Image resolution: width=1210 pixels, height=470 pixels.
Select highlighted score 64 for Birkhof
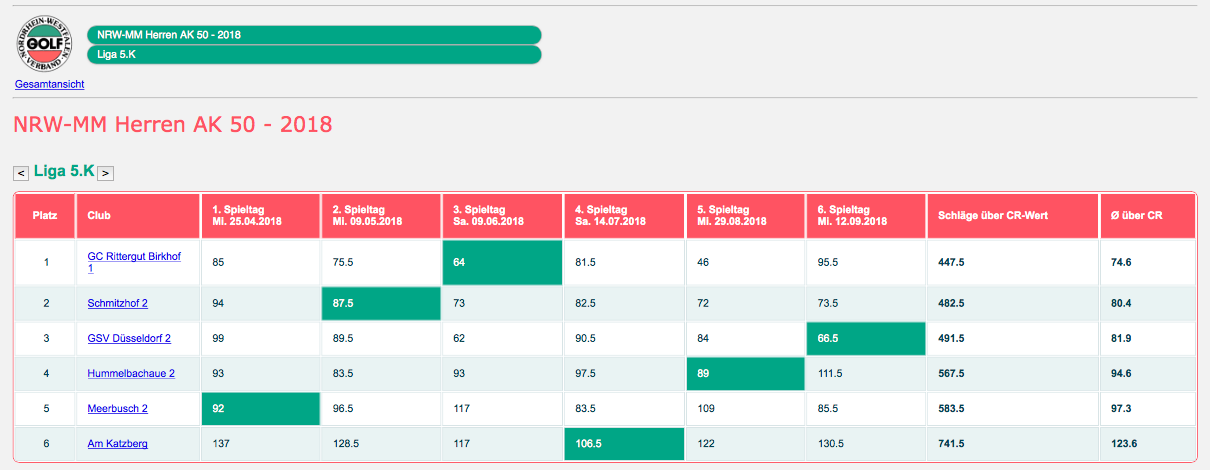pos(502,262)
